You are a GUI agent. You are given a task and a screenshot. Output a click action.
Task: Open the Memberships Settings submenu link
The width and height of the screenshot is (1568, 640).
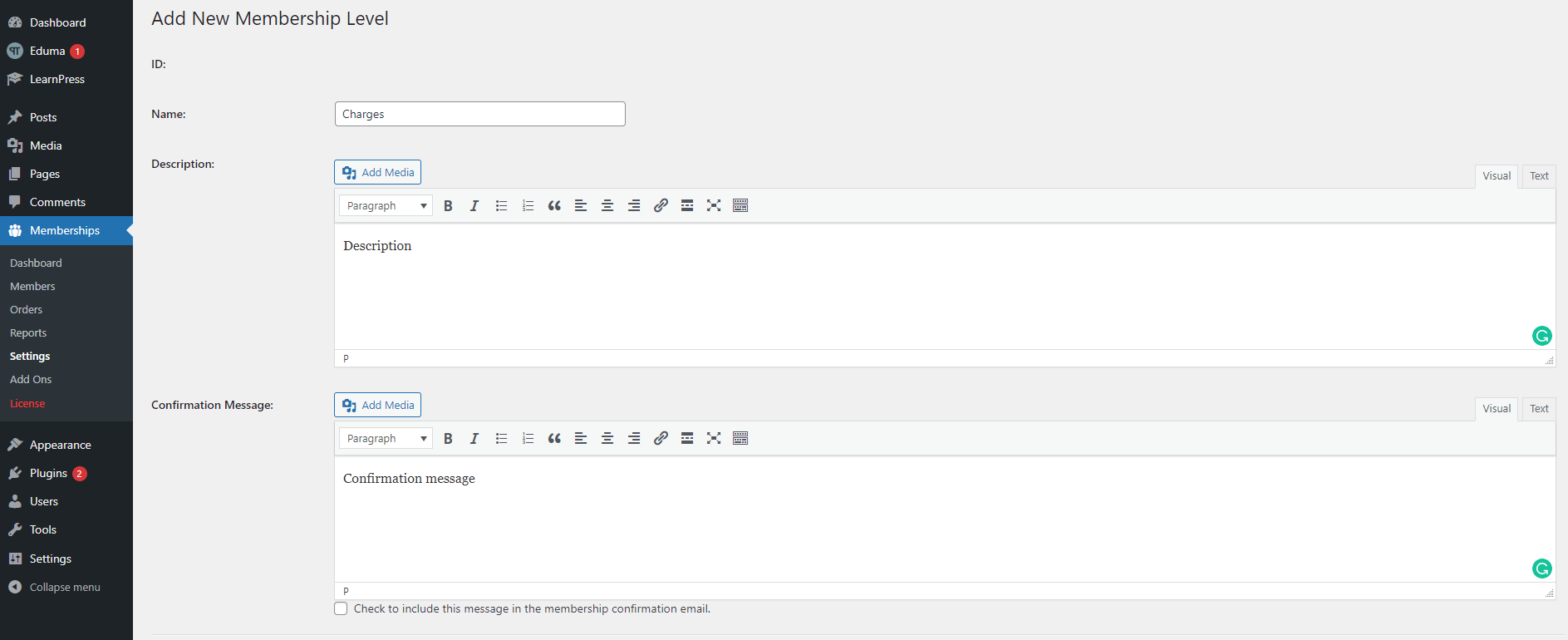point(30,356)
